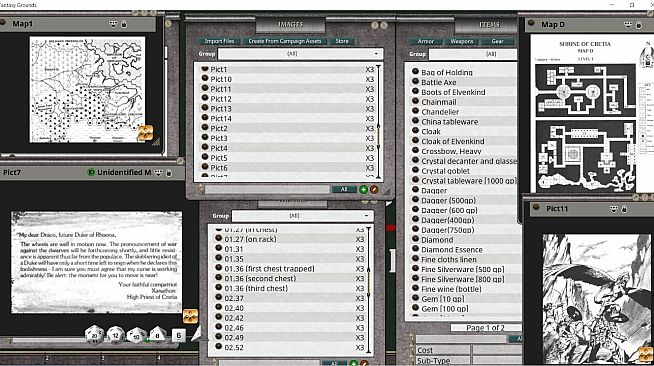This screenshot has height=366, width=654.
Task: Click the share icon in Map D header
Action: pyautogui.click(x=628, y=25)
